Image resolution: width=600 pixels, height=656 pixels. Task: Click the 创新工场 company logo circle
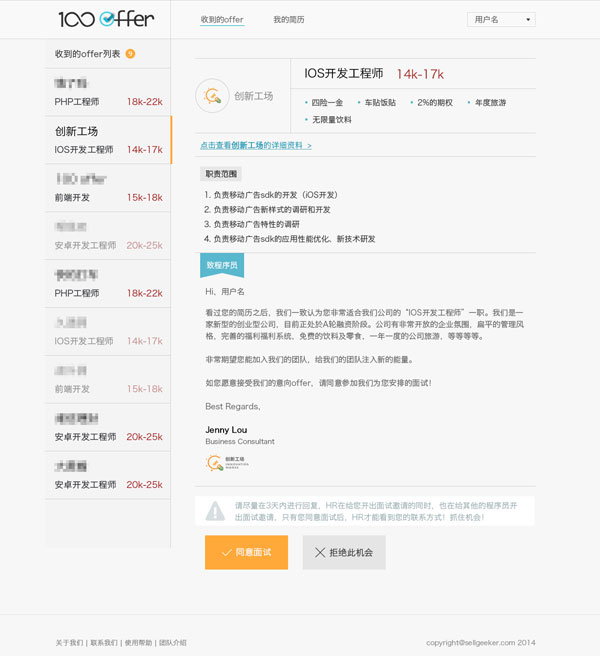(x=212, y=96)
